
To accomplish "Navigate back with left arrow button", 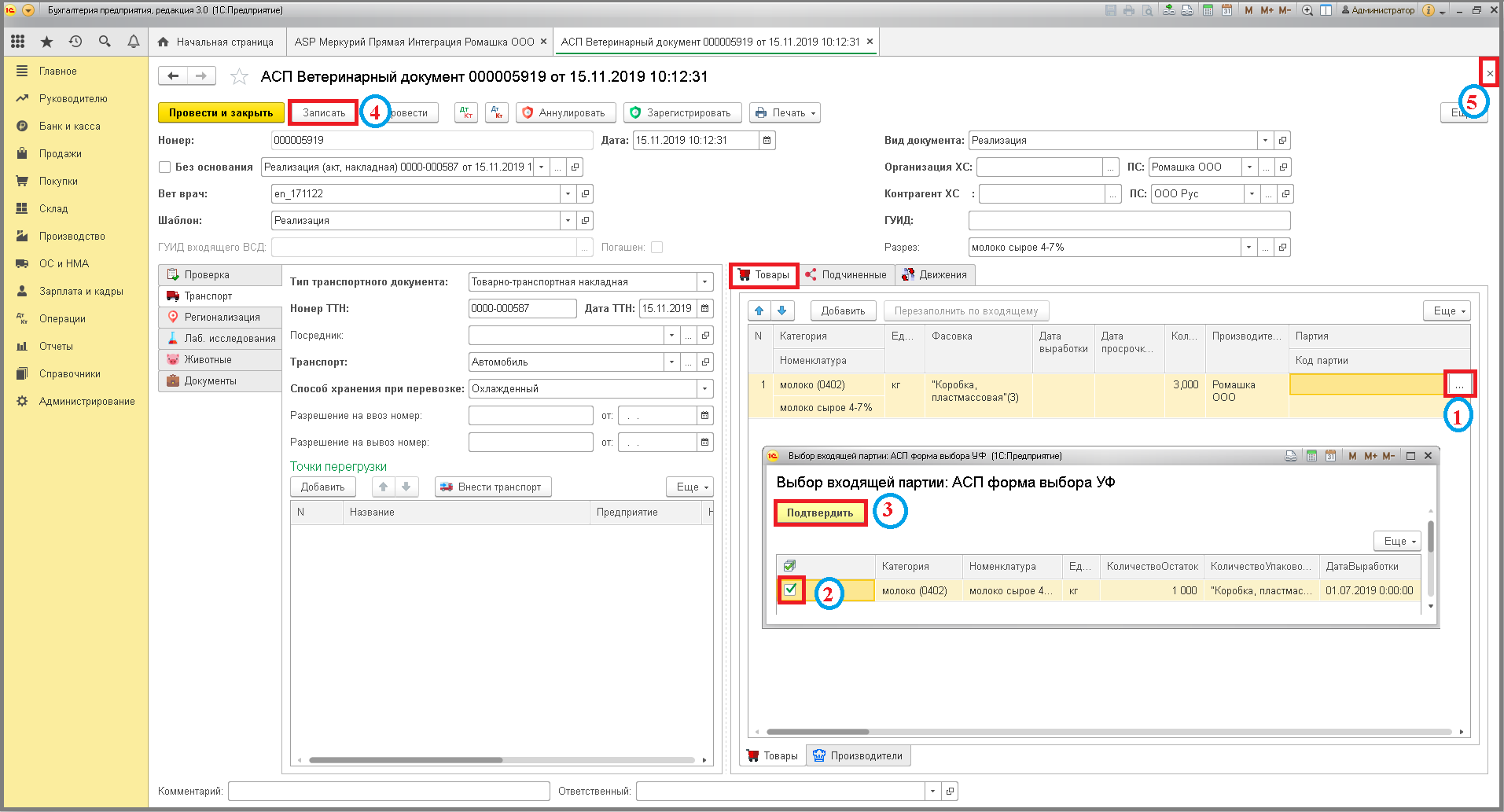I will click(173, 75).
